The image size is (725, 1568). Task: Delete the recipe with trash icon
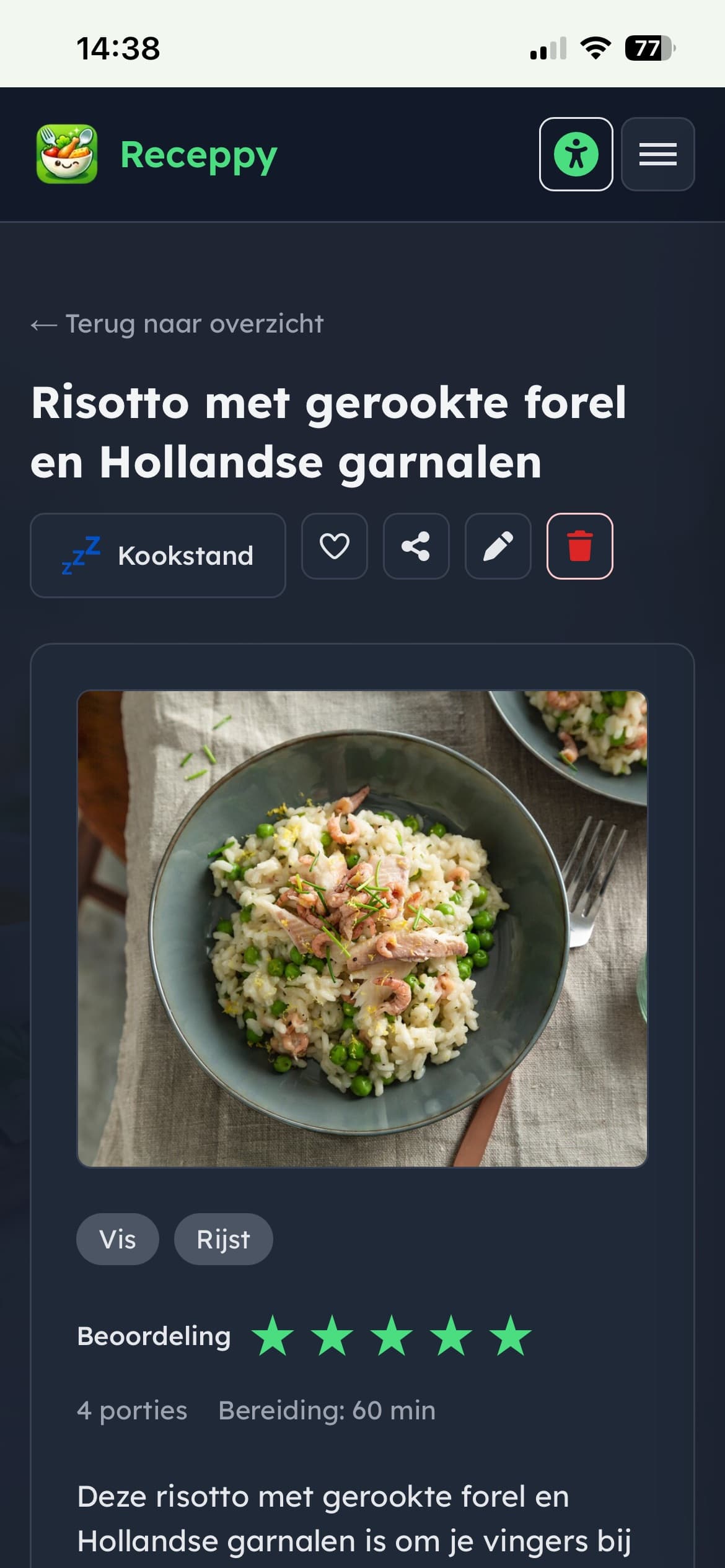(x=580, y=546)
